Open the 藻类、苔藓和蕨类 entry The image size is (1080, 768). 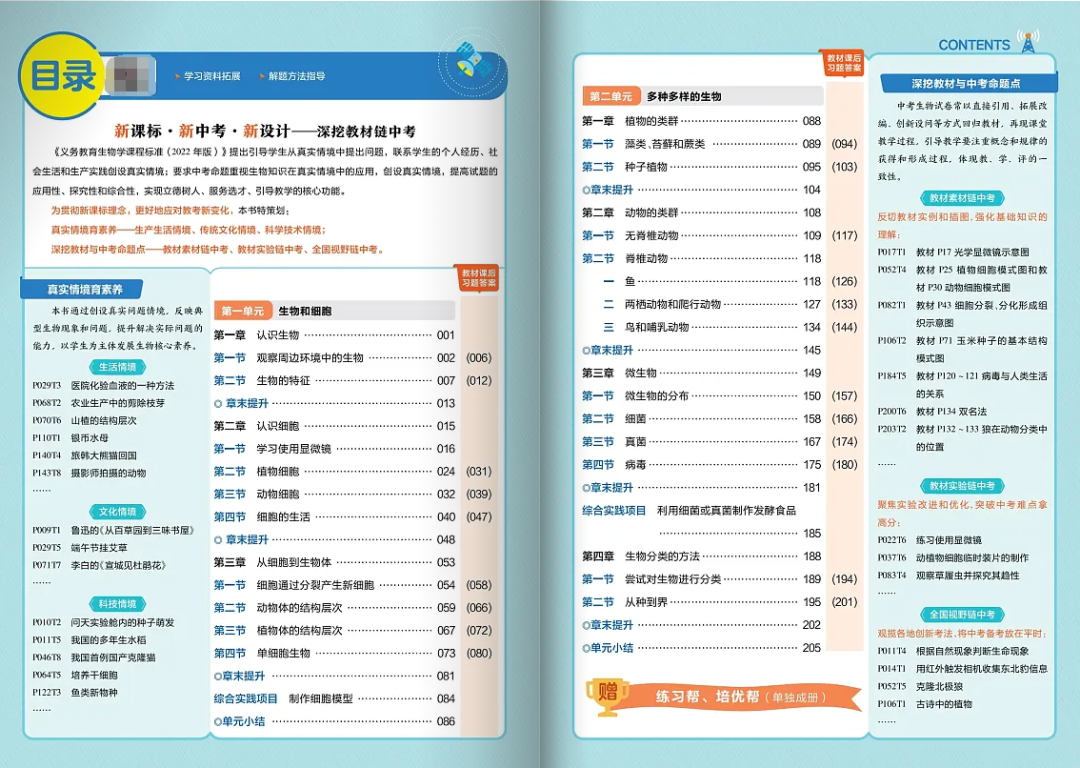tap(701, 144)
